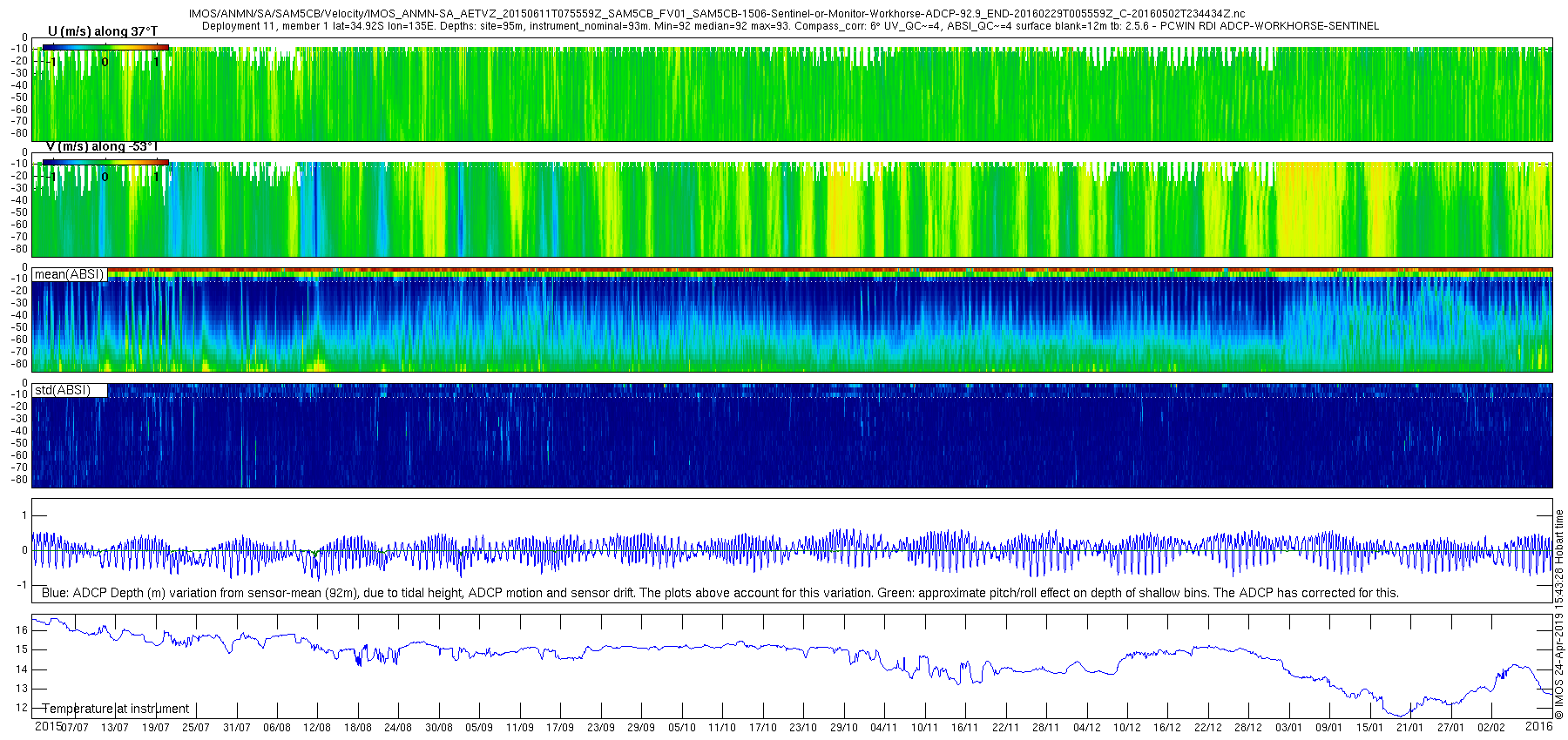Pick the 04/12 date tick label
Viewport: 1568px width, 740px height.
pos(1086,728)
